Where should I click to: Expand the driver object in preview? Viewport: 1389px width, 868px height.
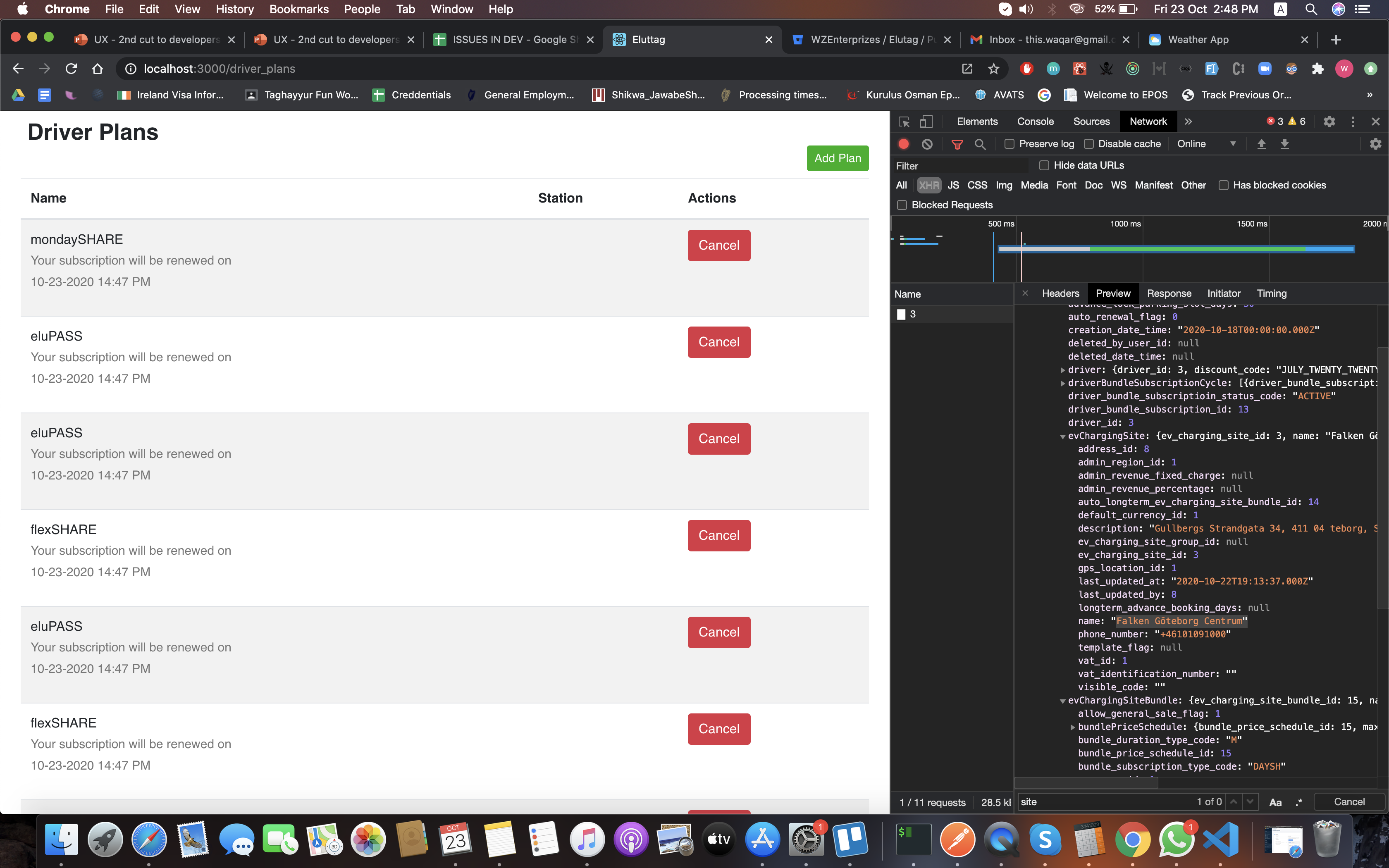coord(1063,370)
